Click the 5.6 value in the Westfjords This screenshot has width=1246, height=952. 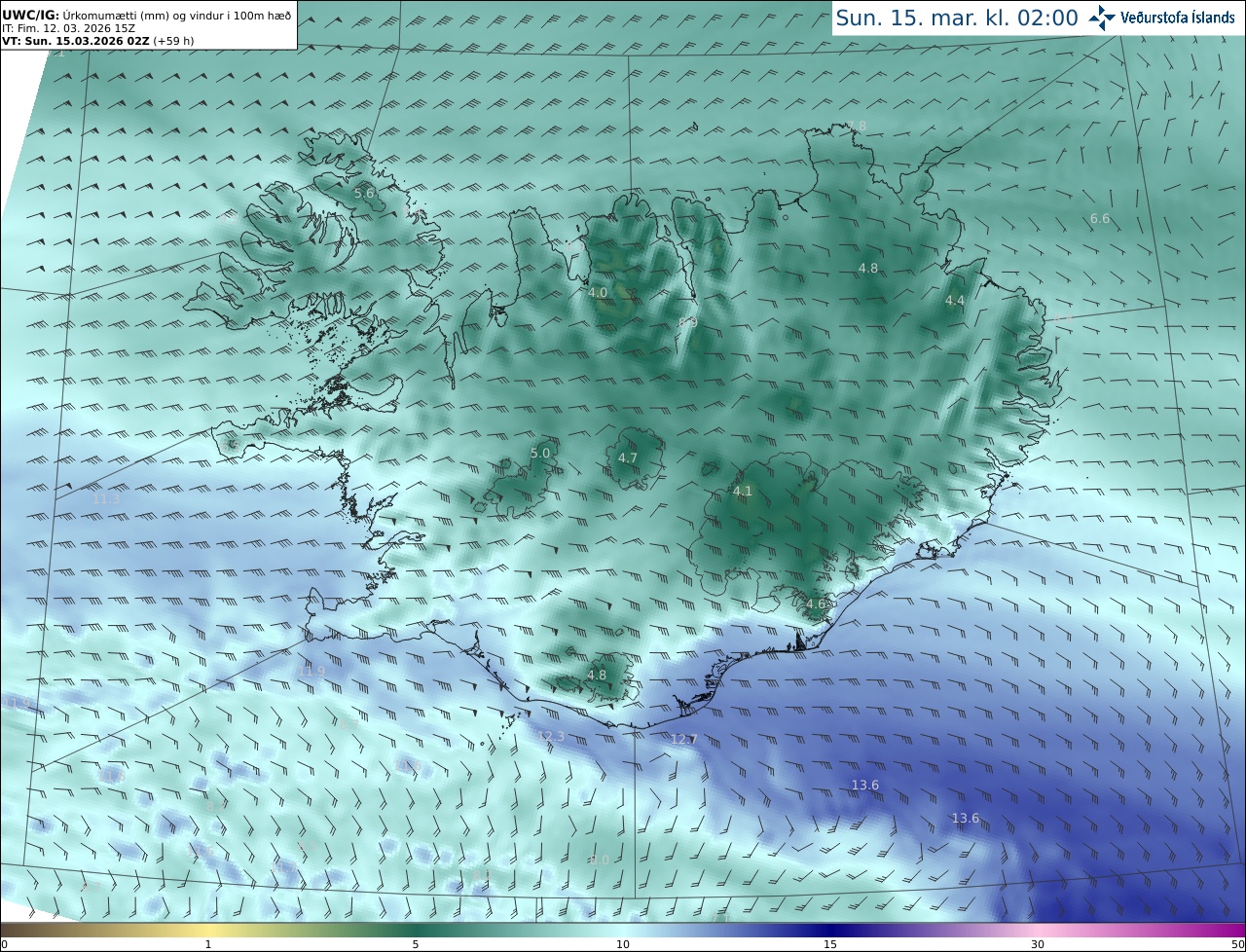[x=363, y=194]
